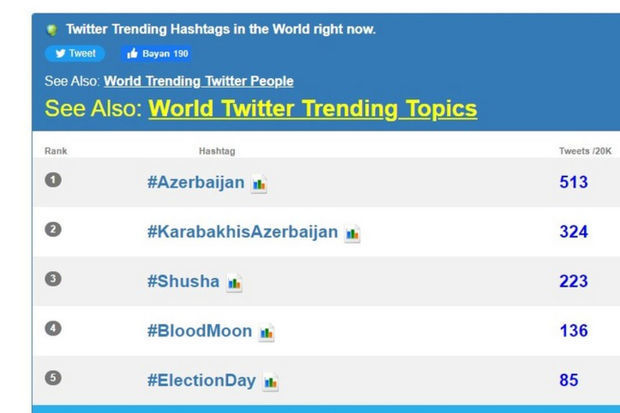Screen dimensions: 620x413
Task: Open the #KarabakhisAzerbaijan hashtag link
Action: point(242,232)
